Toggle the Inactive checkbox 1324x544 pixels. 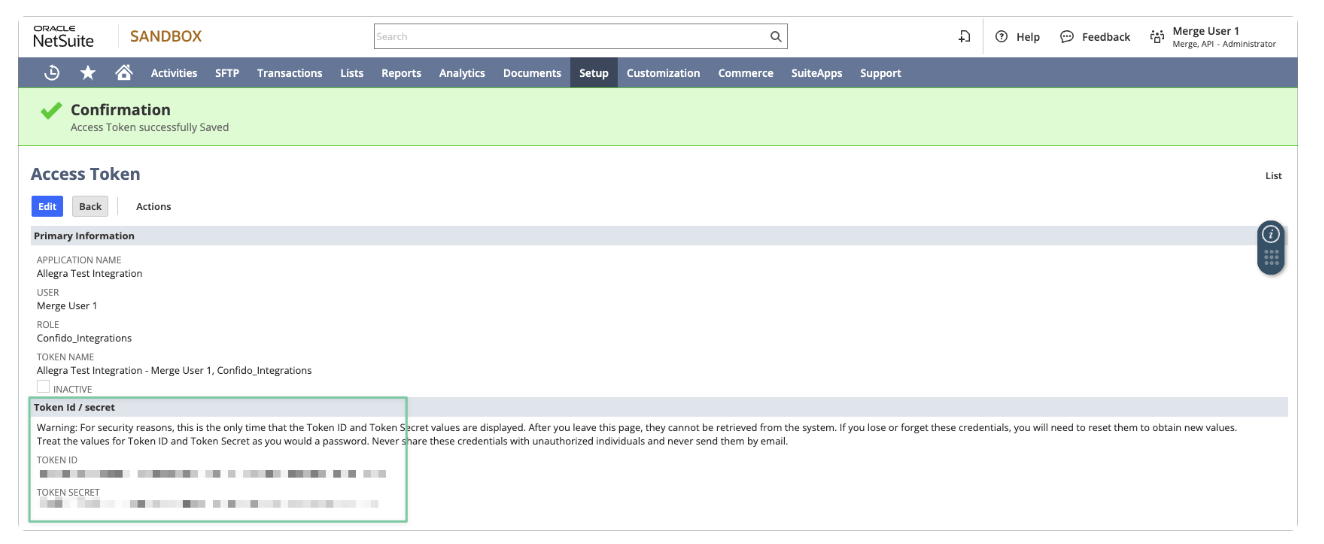[x=43, y=387]
